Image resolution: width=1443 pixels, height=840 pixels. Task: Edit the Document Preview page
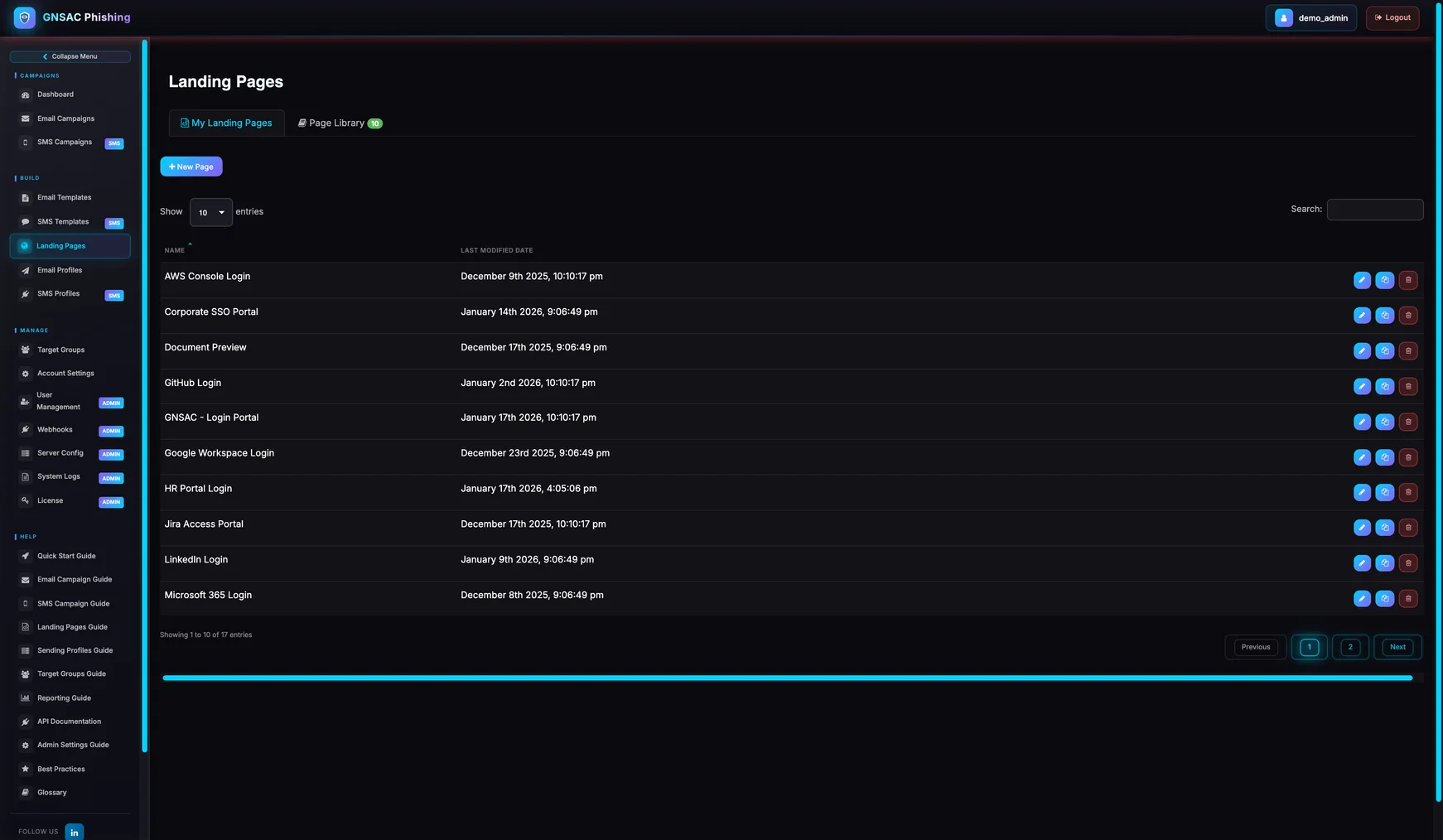1362,351
